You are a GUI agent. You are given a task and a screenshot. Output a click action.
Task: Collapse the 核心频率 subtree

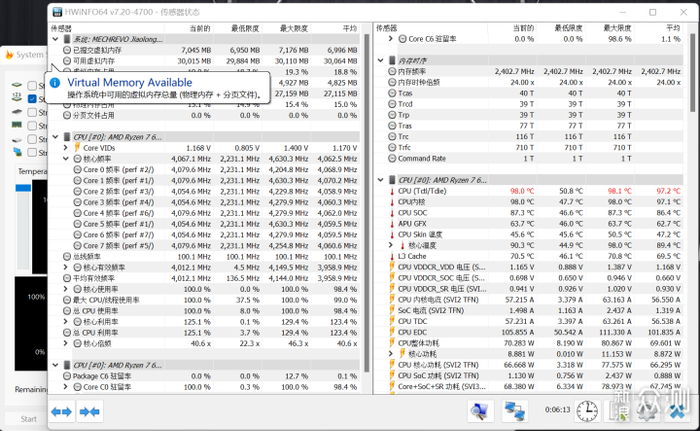pos(66,159)
